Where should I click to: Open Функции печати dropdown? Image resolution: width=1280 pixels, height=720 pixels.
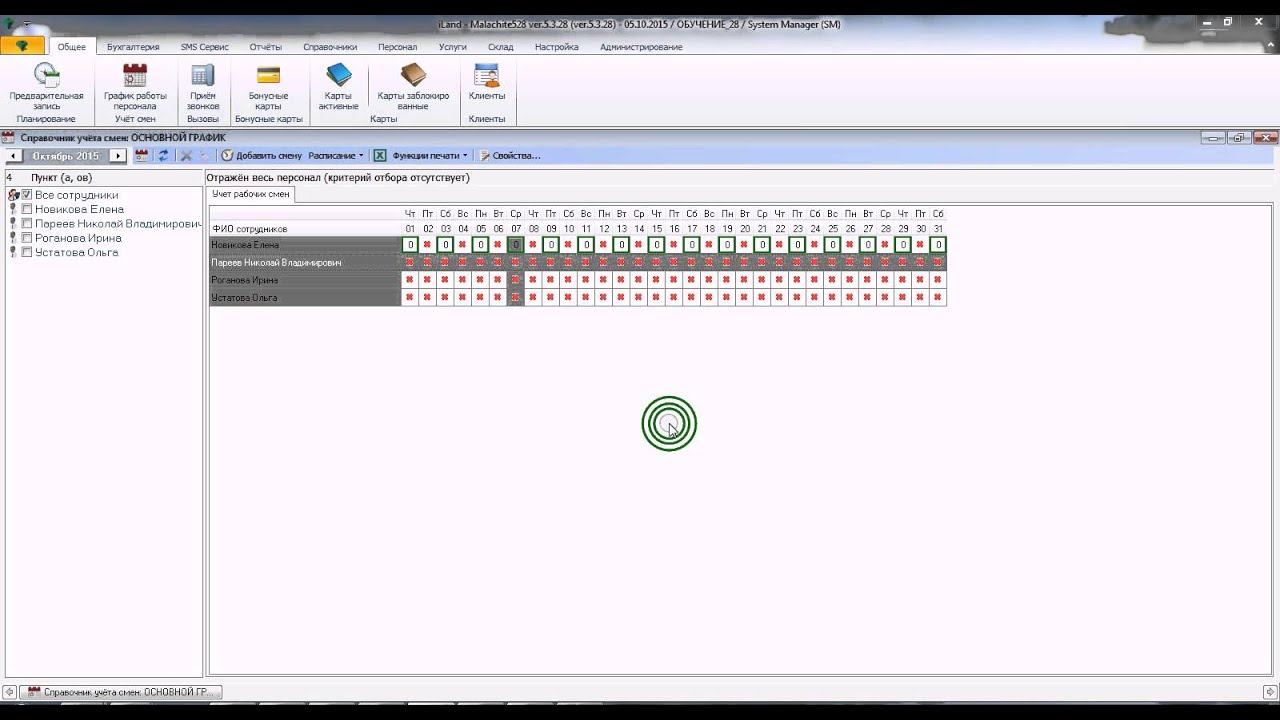click(x=430, y=156)
